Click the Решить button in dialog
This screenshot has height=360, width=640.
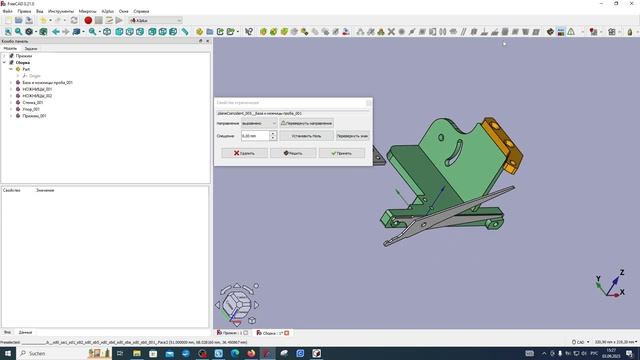[293, 153]
